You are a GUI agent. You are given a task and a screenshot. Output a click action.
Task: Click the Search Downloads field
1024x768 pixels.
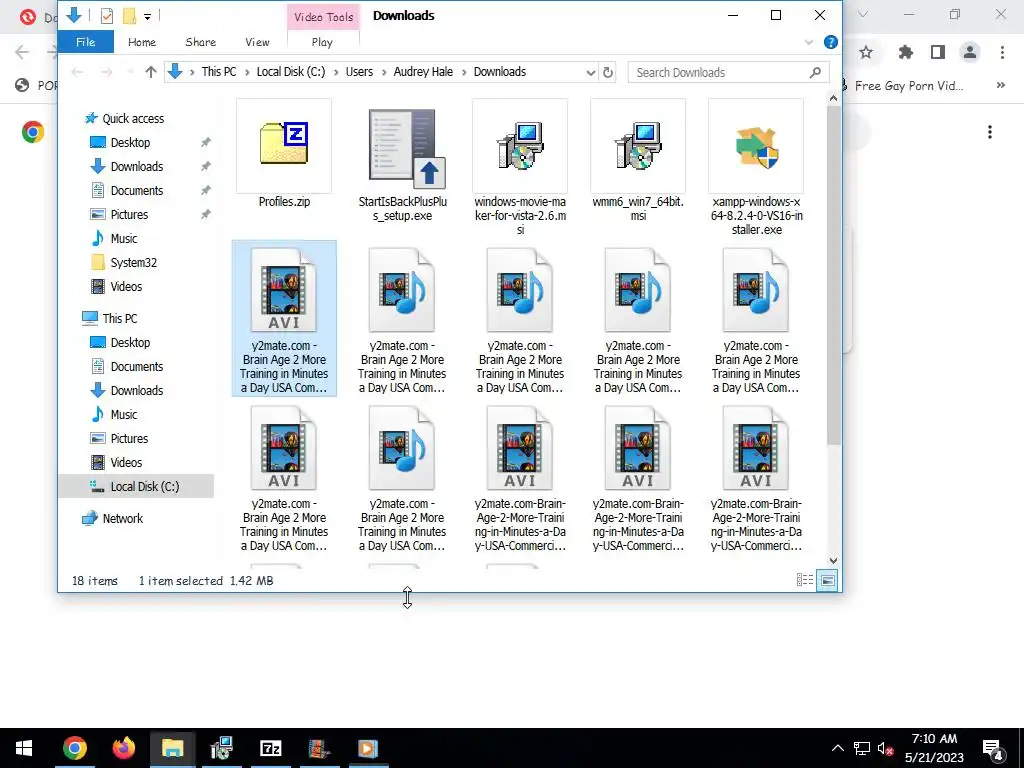728,72
